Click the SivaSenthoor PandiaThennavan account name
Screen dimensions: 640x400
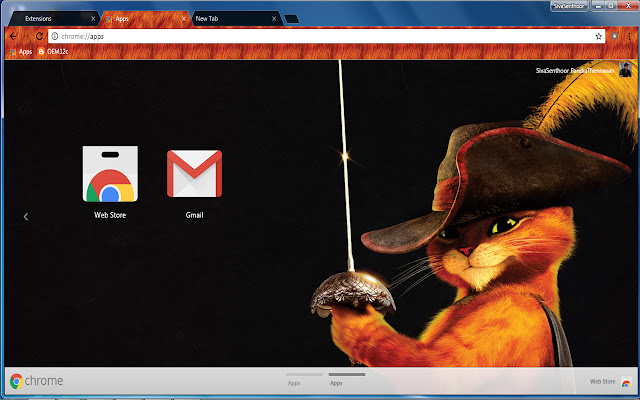(x=575, y=71)
